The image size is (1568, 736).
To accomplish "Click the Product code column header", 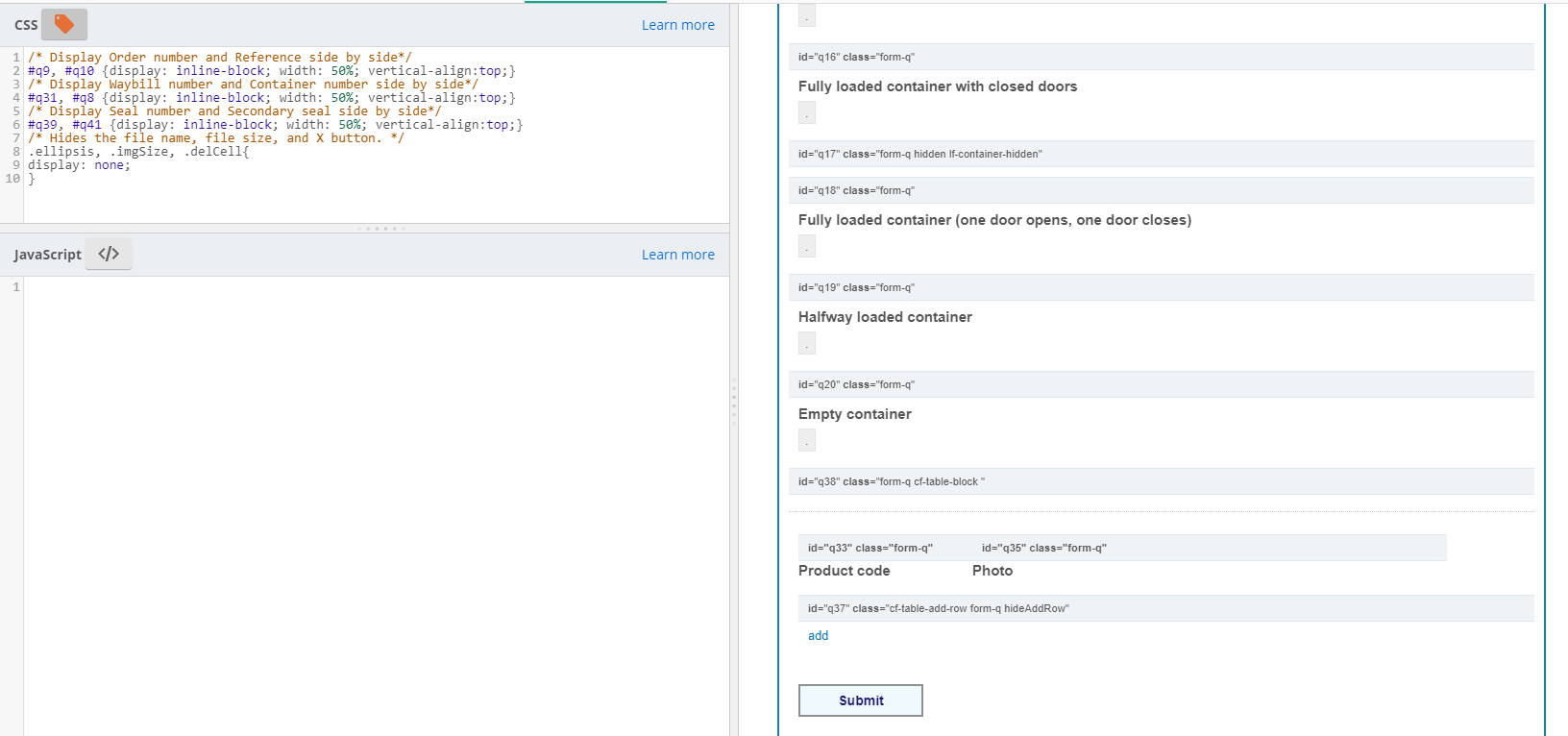I will [844, 571].
